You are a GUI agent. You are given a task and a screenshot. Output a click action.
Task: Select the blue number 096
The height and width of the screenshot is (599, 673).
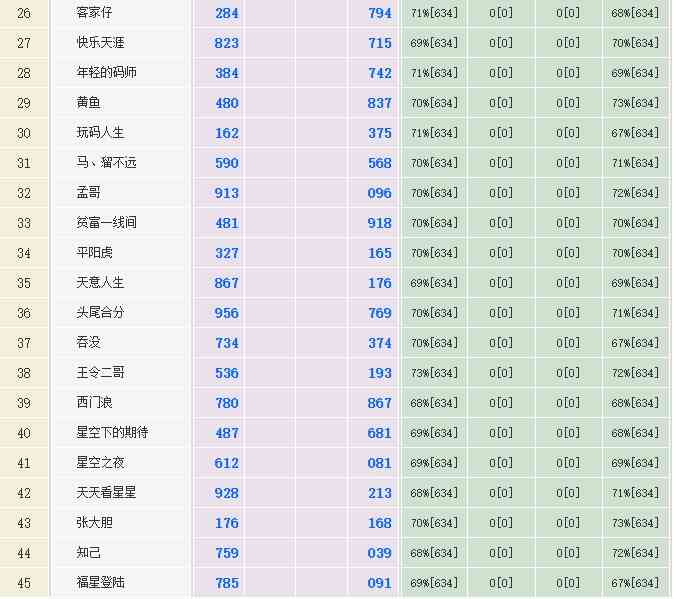pos(379,193)
